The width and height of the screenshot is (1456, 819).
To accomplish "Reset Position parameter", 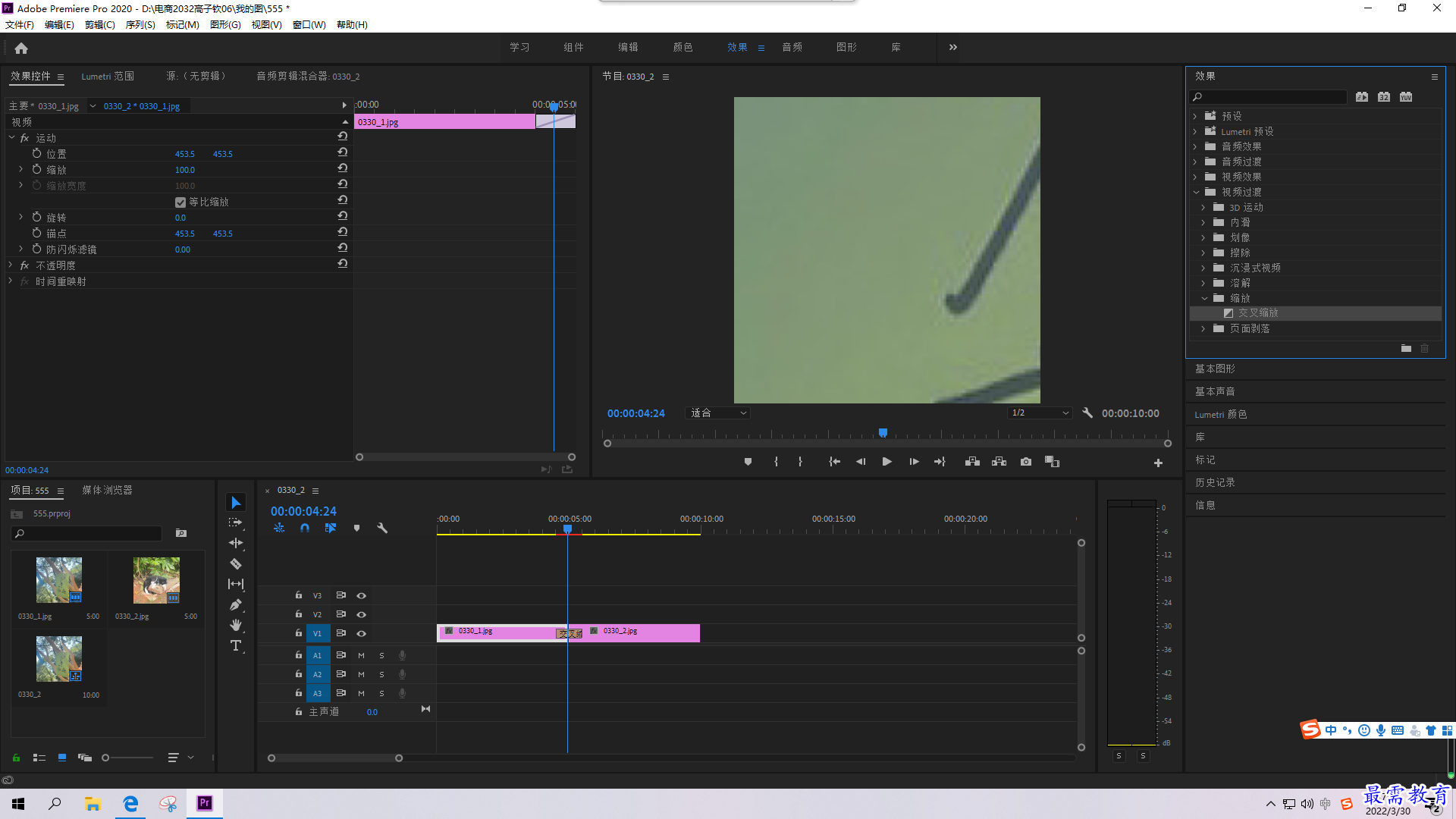I will [x=343, y=153].
